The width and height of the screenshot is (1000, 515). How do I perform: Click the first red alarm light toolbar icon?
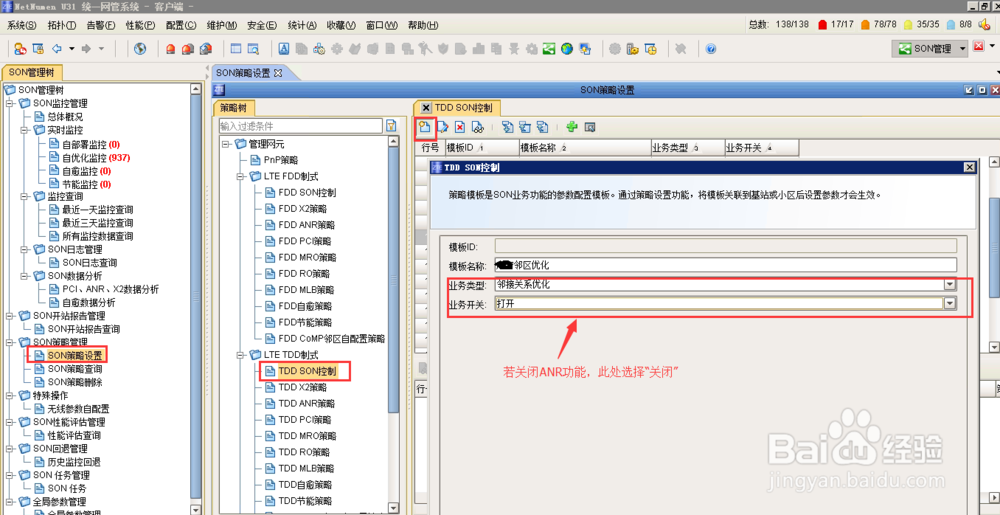171,48
